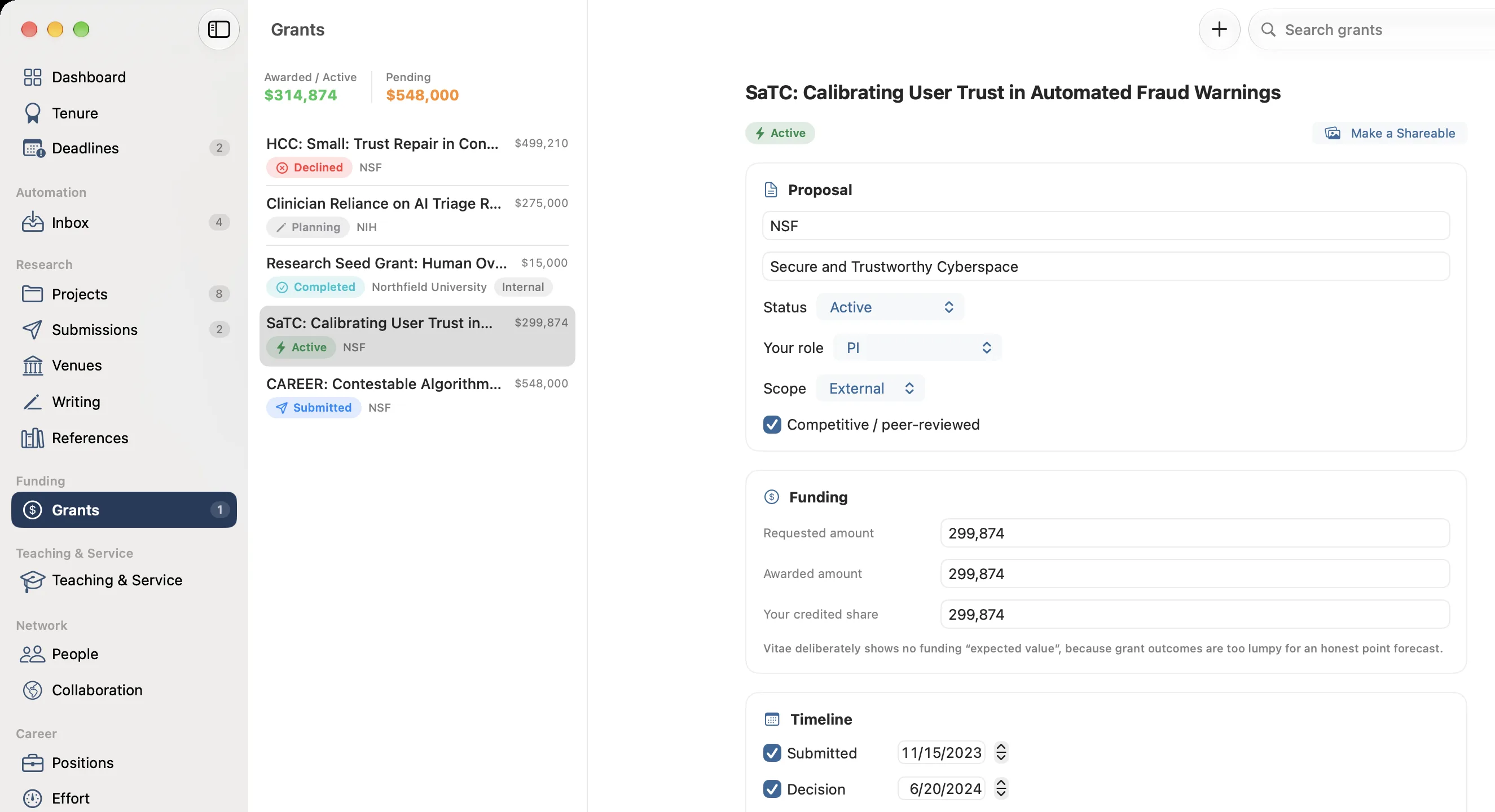This screenshot has width=1495, height=812.
Task: Click stepper beside Submitted date 11/15/2023
Action: click(1001, 752)
